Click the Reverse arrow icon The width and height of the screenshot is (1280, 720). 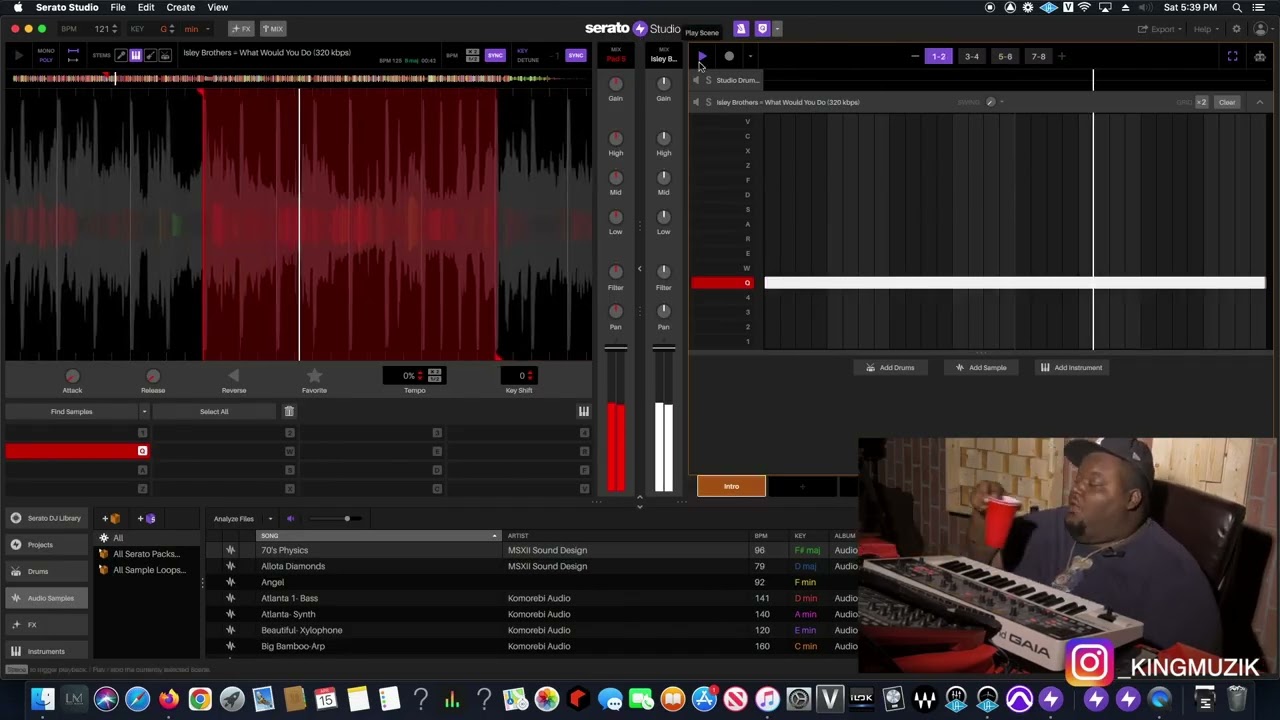pyautogui.click(x=233, y=375)
